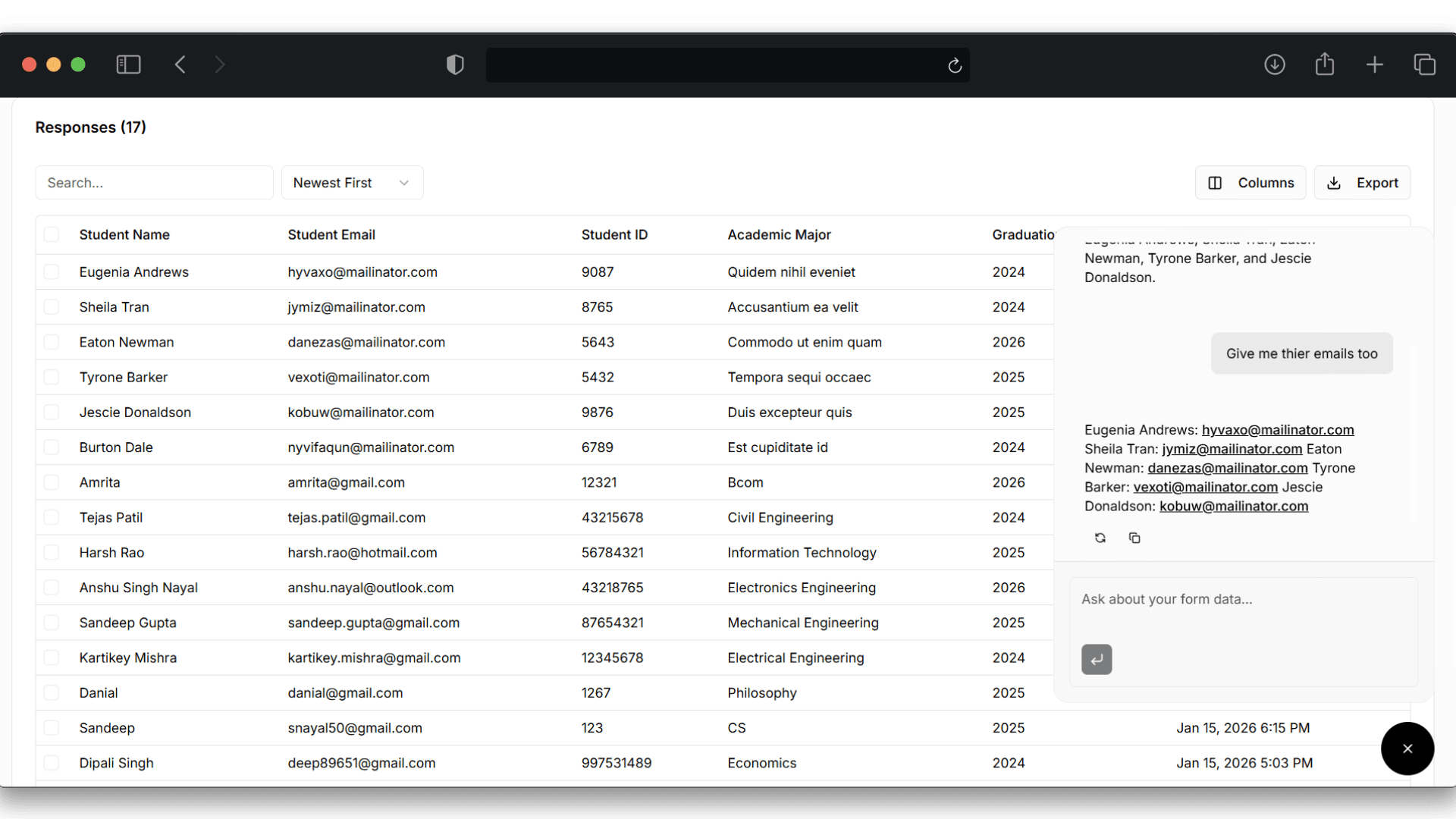Check the Anshu Singh Nayal row checkbox

coord(52,587)
